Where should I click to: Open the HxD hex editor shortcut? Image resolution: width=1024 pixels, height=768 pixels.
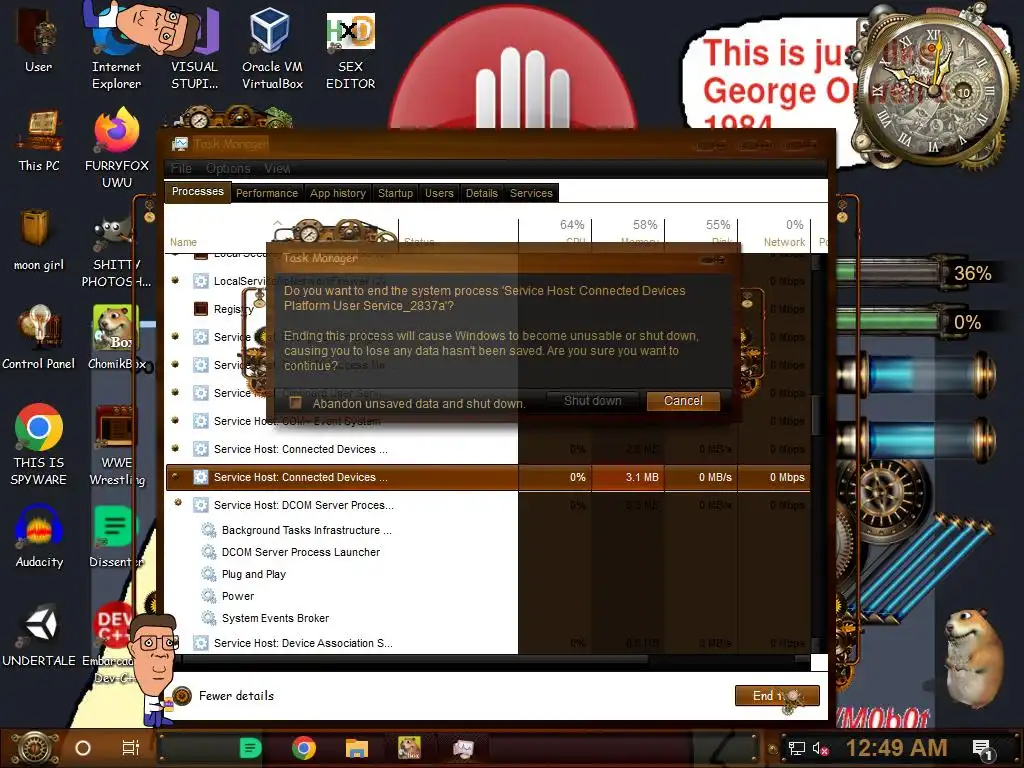[x=351, y=49]
